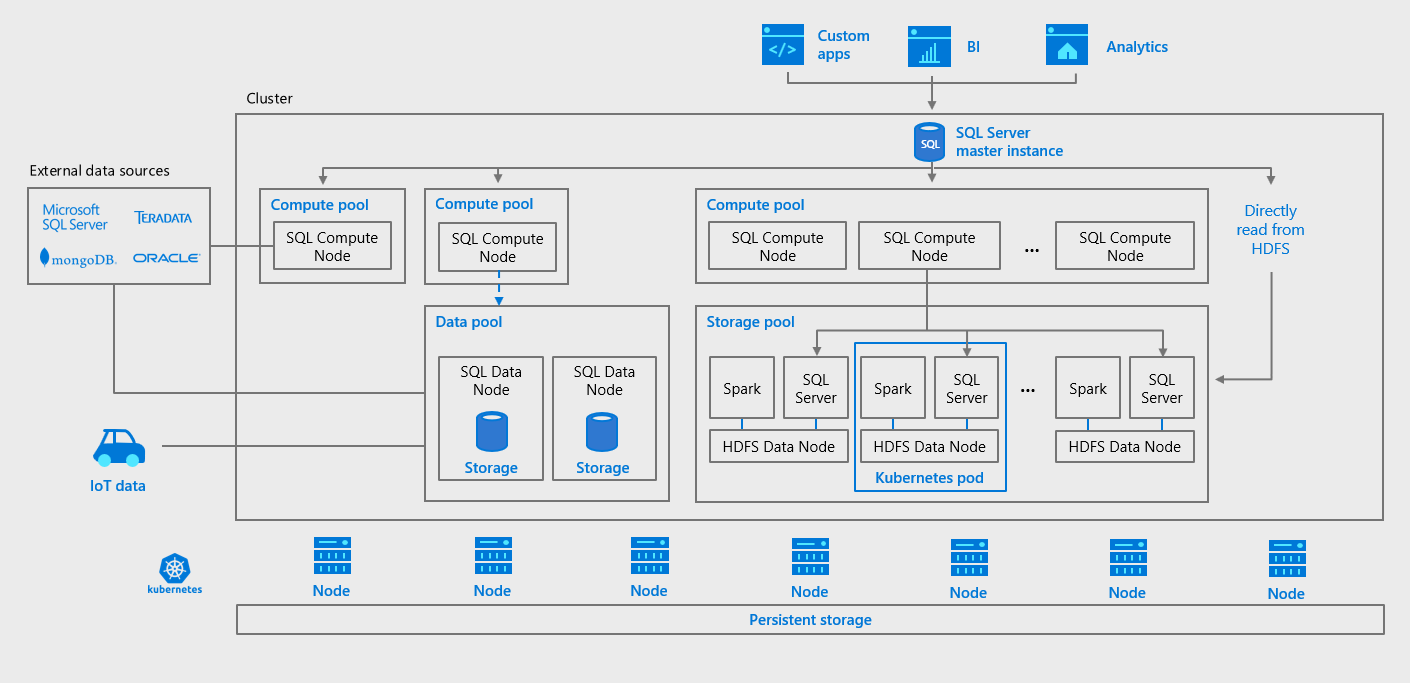Viewport: 1410px width, 683px height.
Task: Open the Analytics icon
Action: (1066, 44)
